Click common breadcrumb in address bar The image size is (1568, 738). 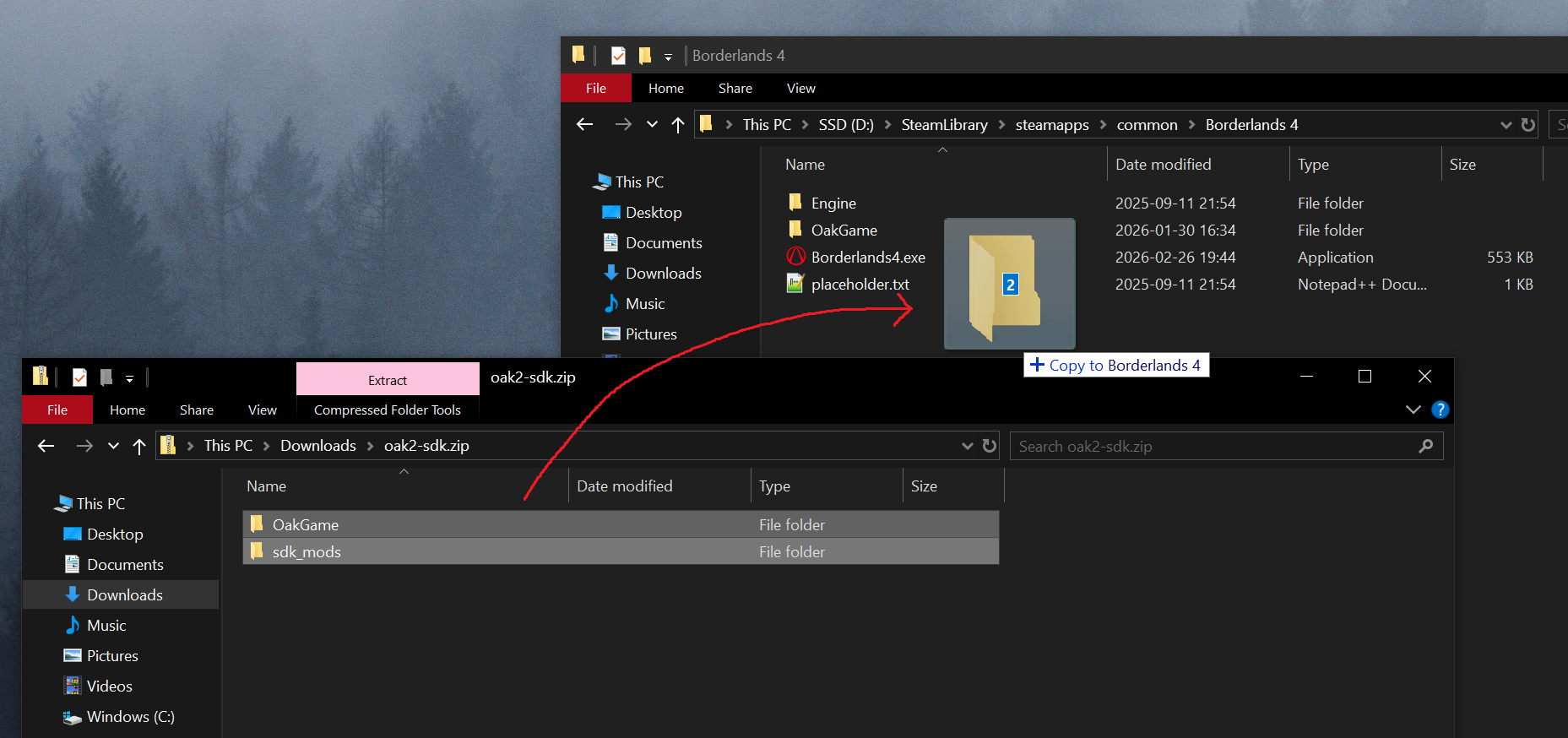point(1147,125)
